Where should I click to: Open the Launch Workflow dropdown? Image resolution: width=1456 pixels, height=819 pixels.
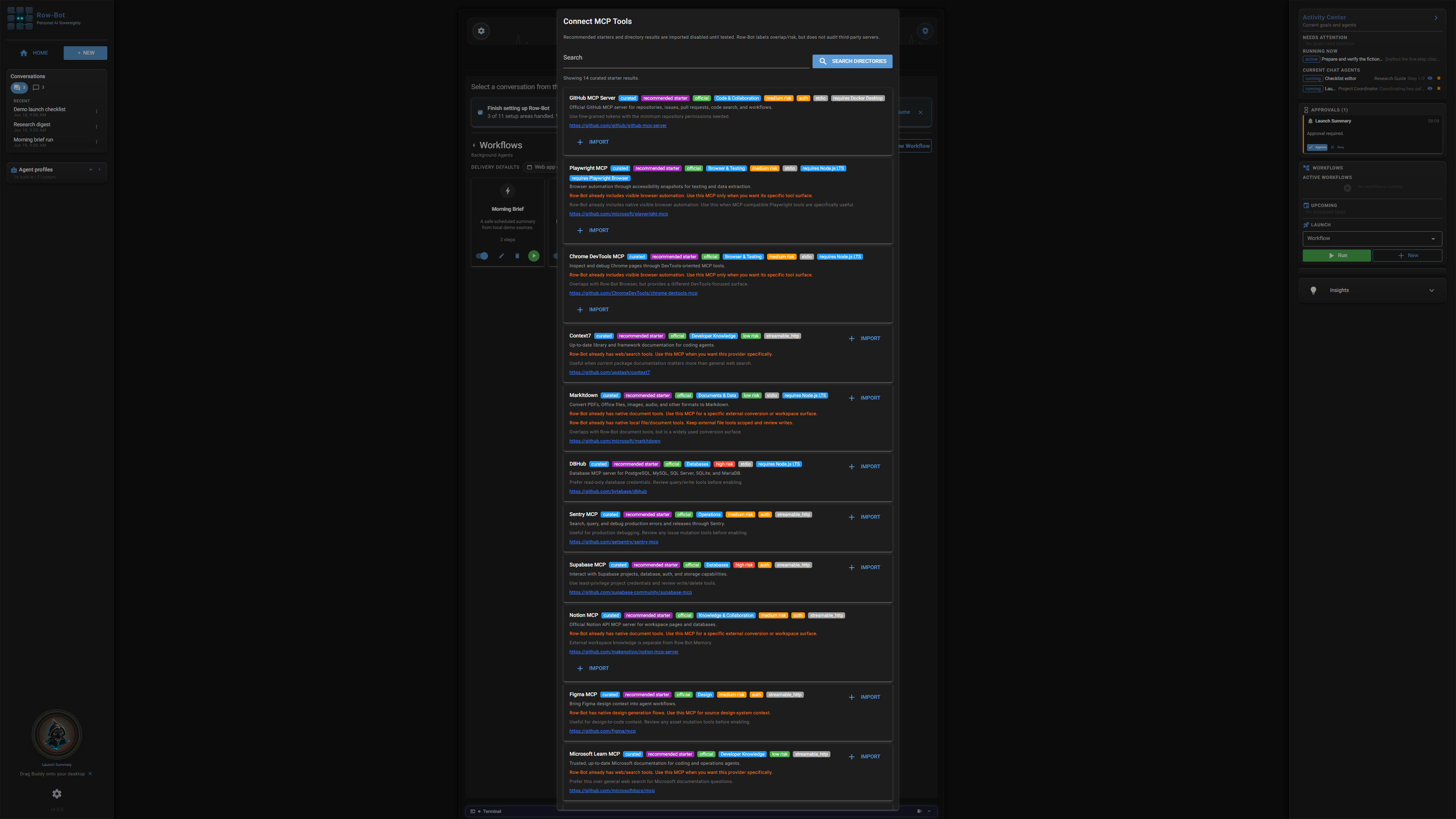pos(1372,238)
